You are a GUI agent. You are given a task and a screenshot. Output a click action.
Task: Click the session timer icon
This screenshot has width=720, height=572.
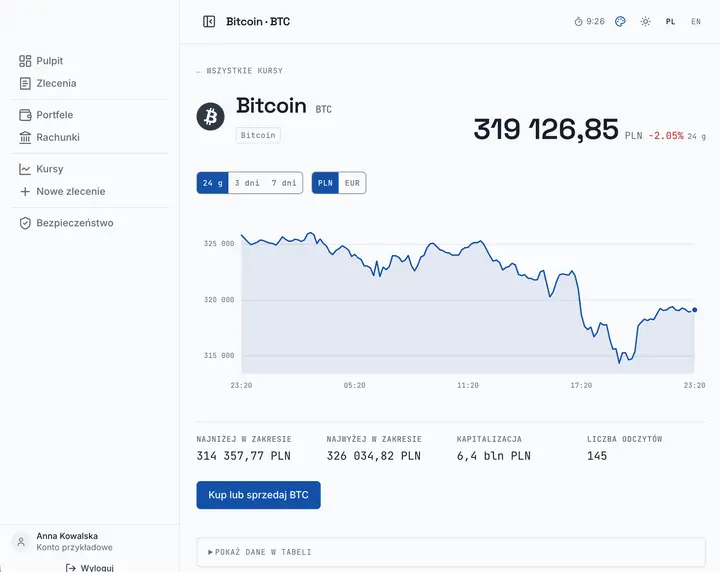(578, 22)
